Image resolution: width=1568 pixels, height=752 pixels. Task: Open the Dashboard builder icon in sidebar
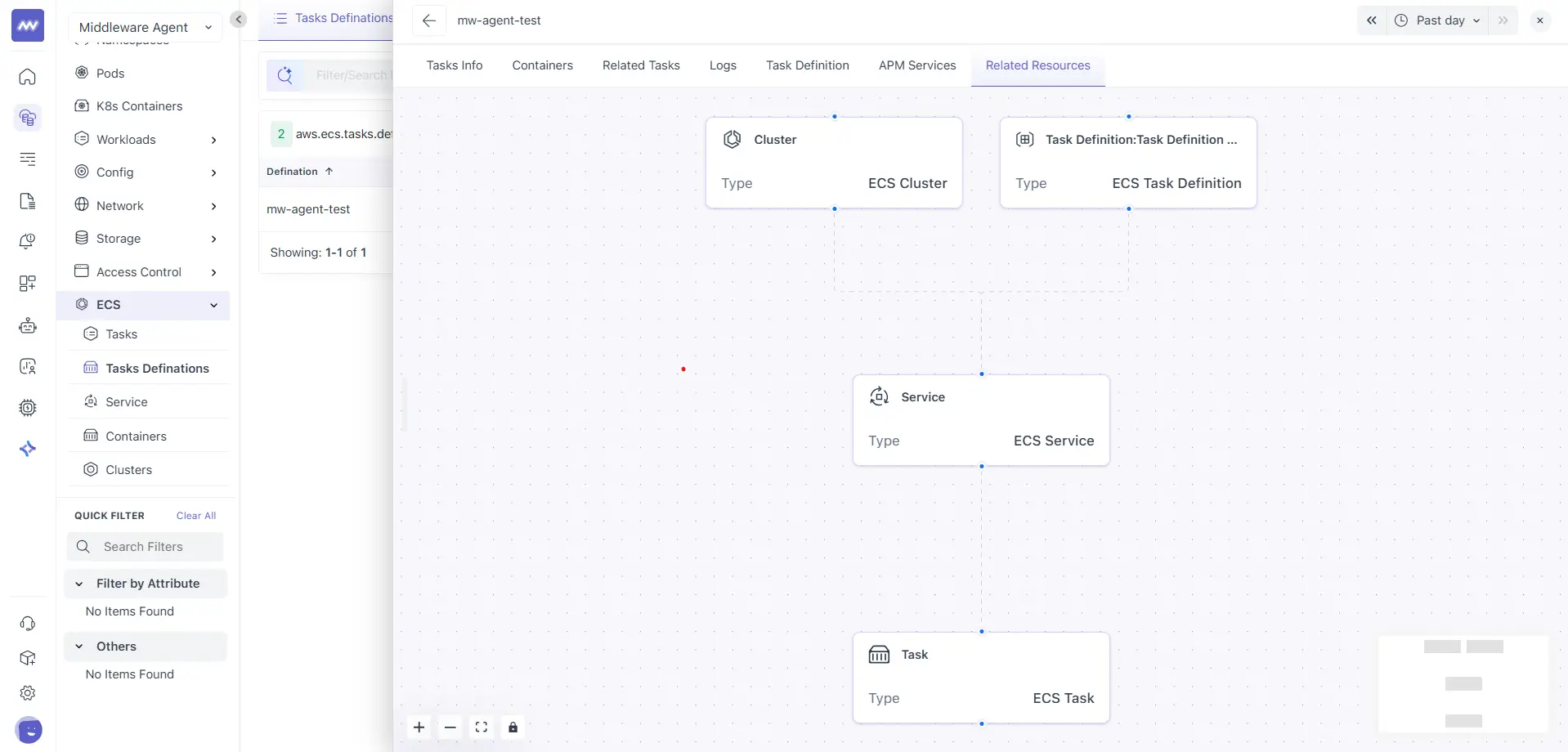point(28,284)
